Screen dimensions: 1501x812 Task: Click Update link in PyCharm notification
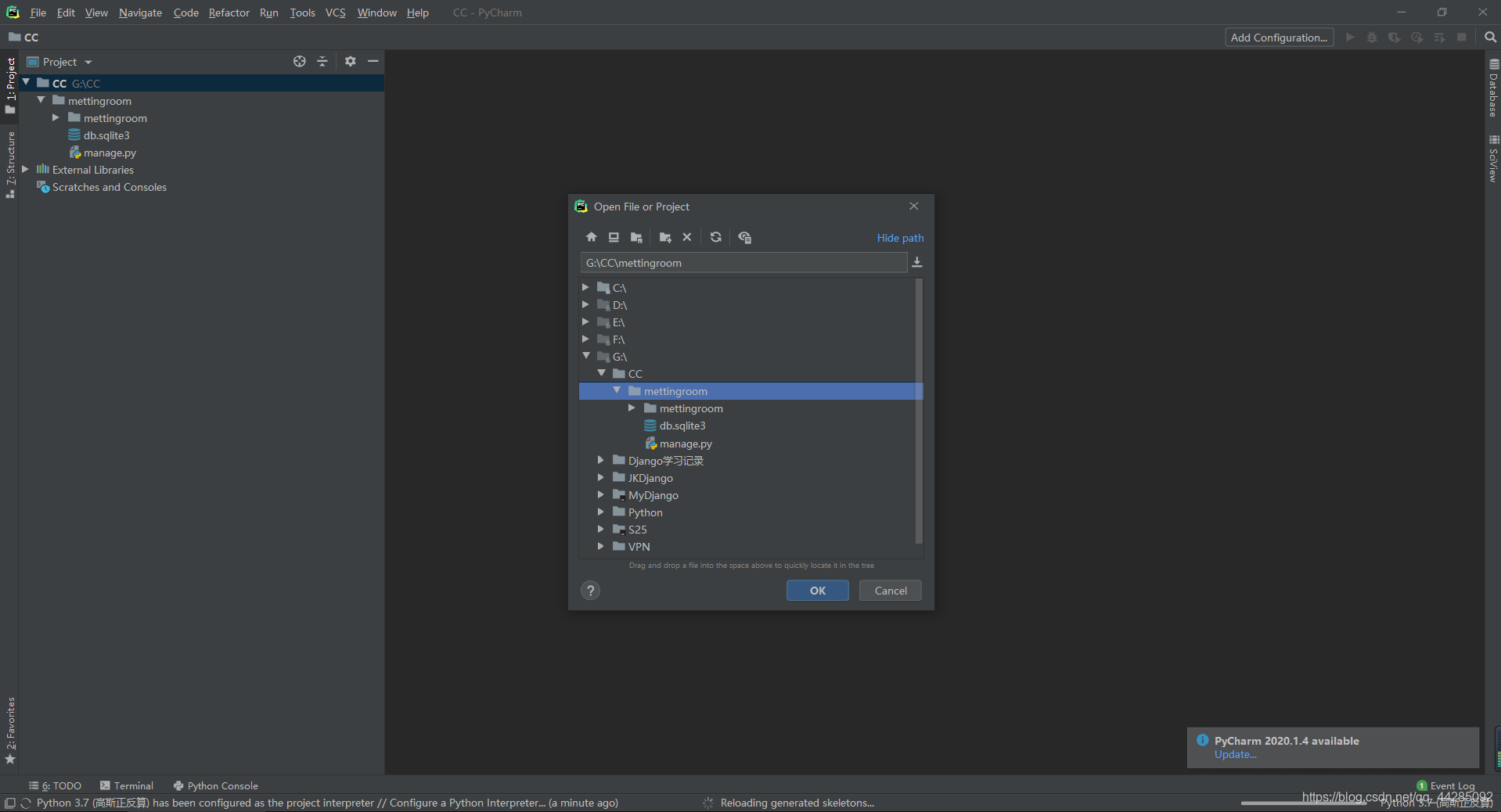tap(1235, 754)
